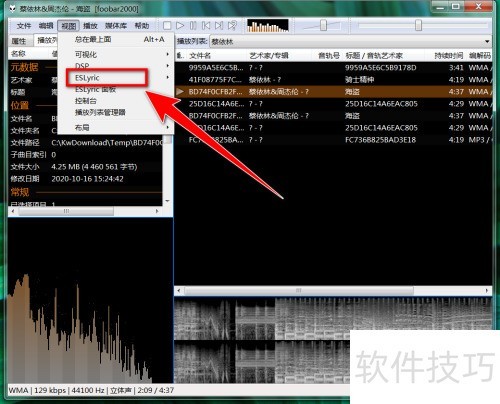Click the spectrum analyzer visualization panel
500x404 pixels.
90,300
